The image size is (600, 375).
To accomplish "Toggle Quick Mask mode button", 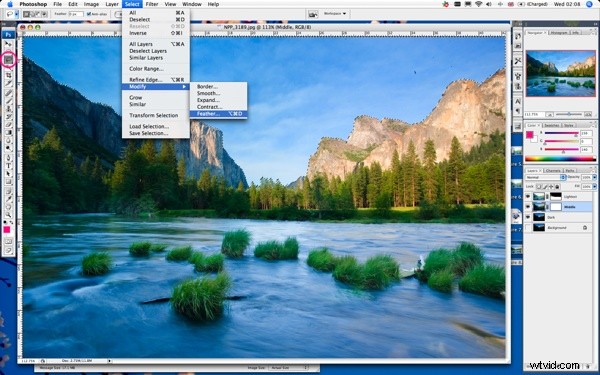I will [x=8, y=241].
